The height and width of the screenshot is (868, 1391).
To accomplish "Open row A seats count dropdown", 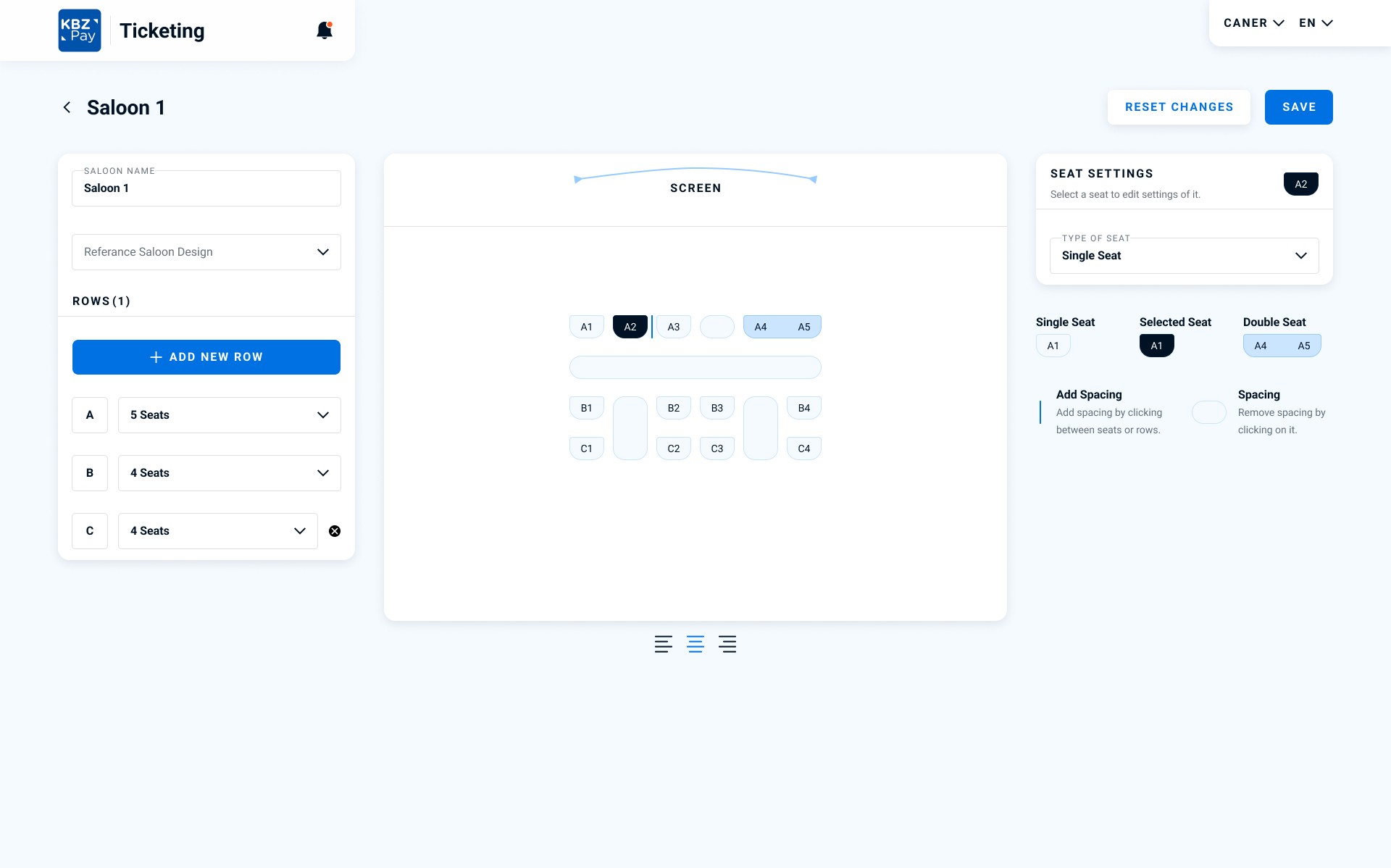I will pyautogui.click(x=229, y=415).
